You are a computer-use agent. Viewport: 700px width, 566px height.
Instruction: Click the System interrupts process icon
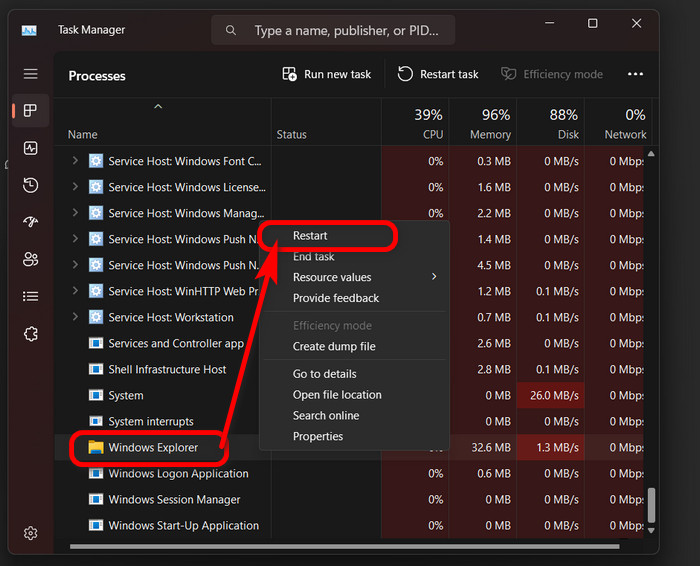tap(96, 421)
